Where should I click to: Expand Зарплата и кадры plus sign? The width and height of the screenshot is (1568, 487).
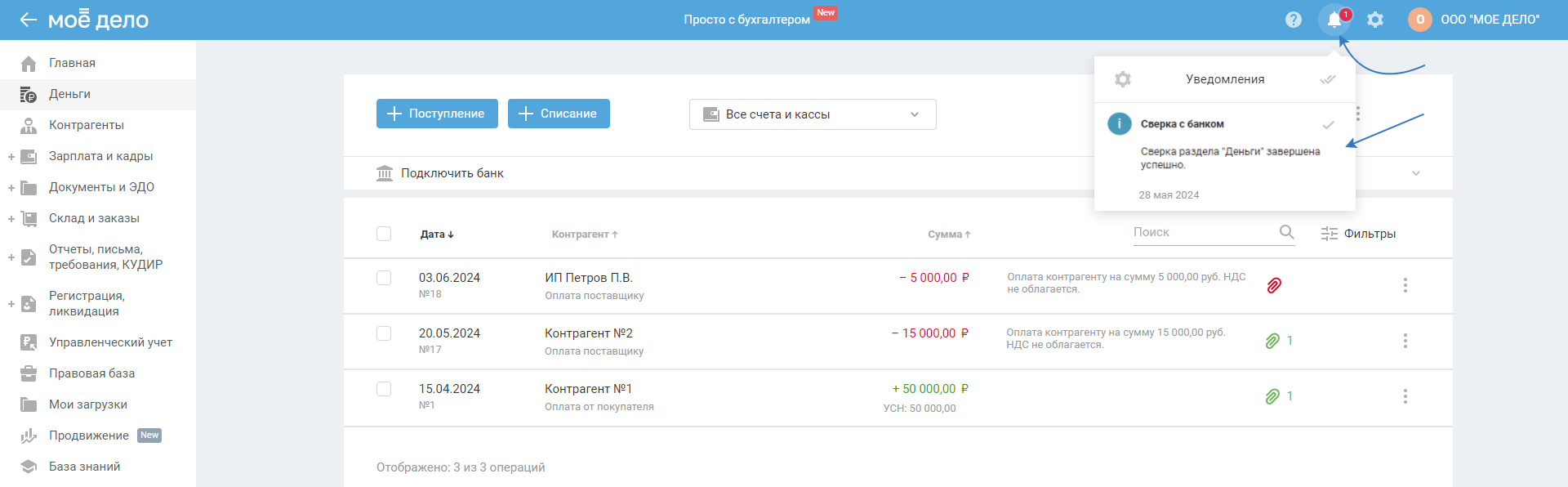point(11,156)
